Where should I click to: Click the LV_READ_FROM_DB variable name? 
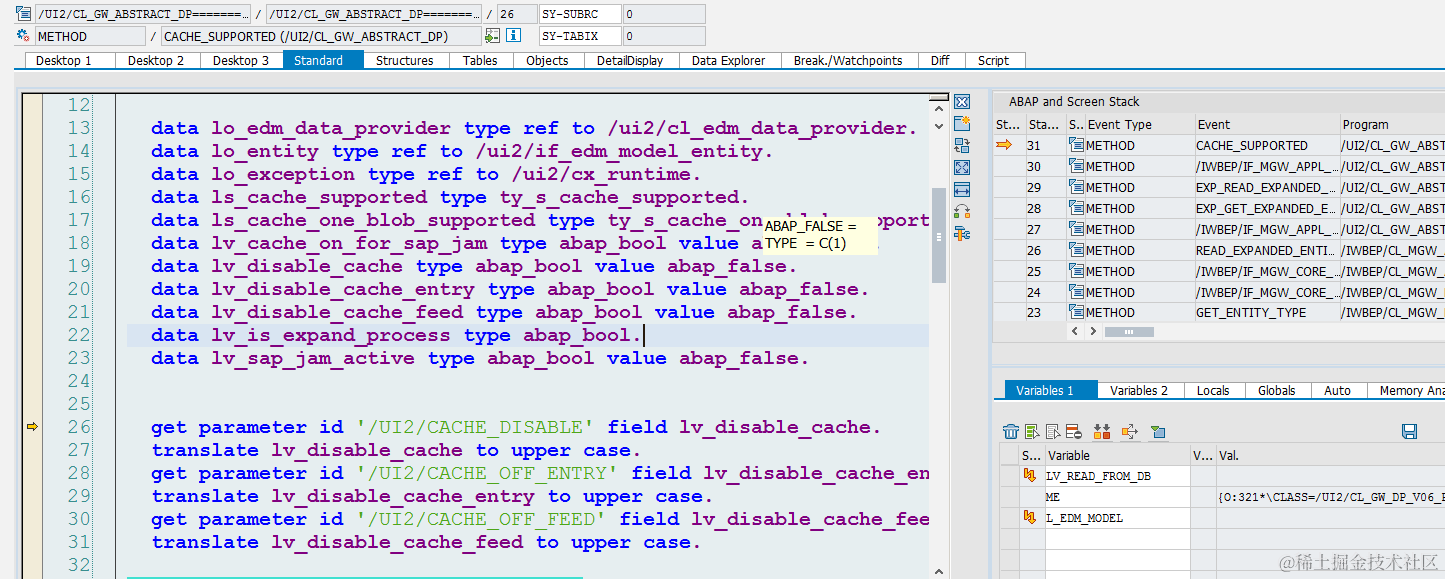(1098, 476)
